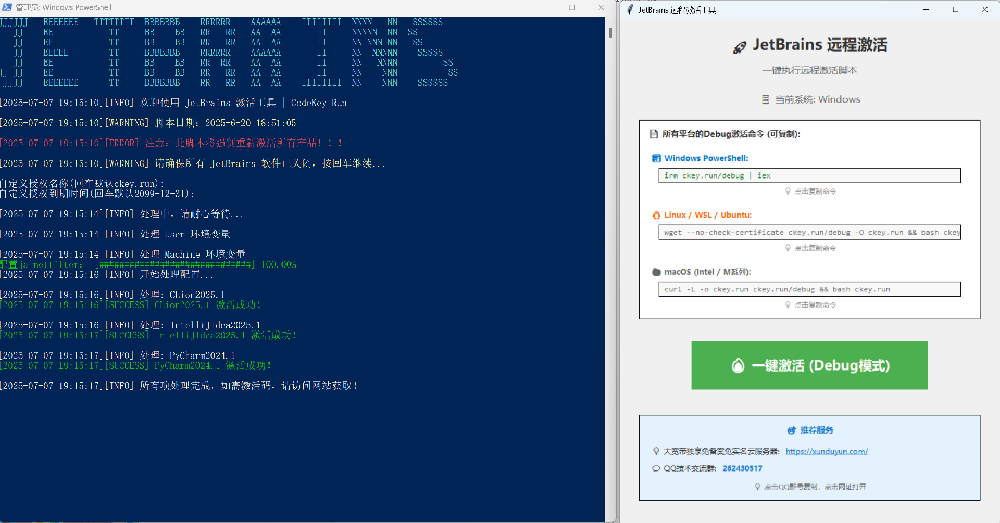Click the document icon beside 所有平台的Debug激活命令
The height and width of the screenshot is (523, 1000).
click(x=654, y=134)
